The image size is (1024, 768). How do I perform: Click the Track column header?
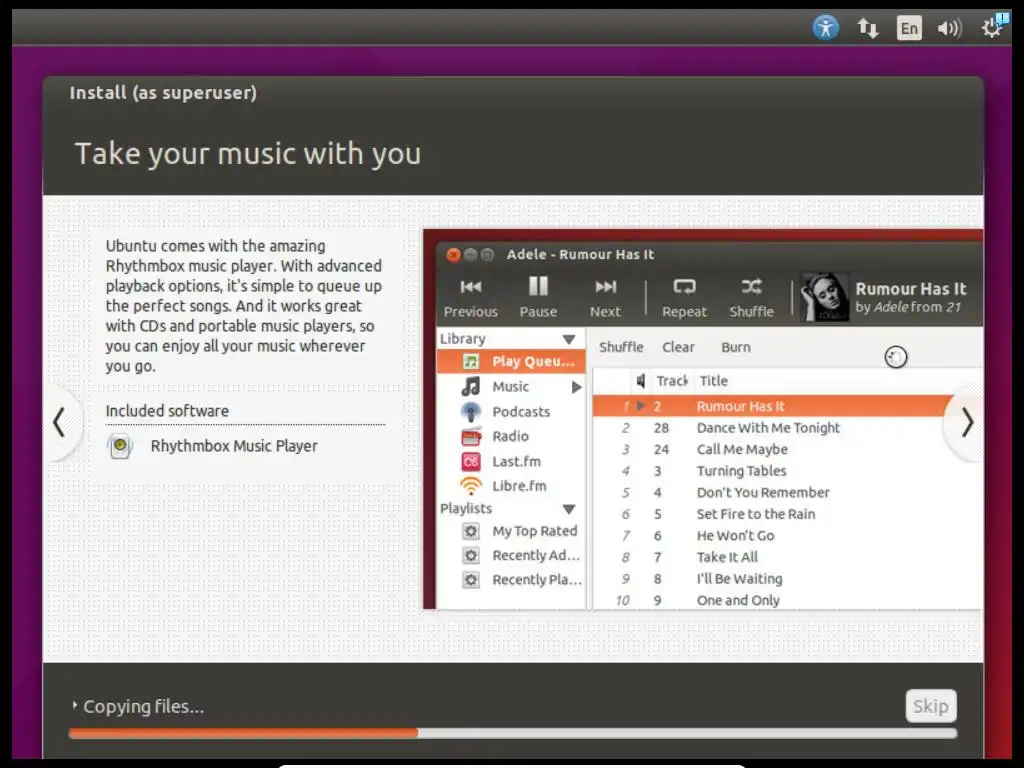[672, 381]
